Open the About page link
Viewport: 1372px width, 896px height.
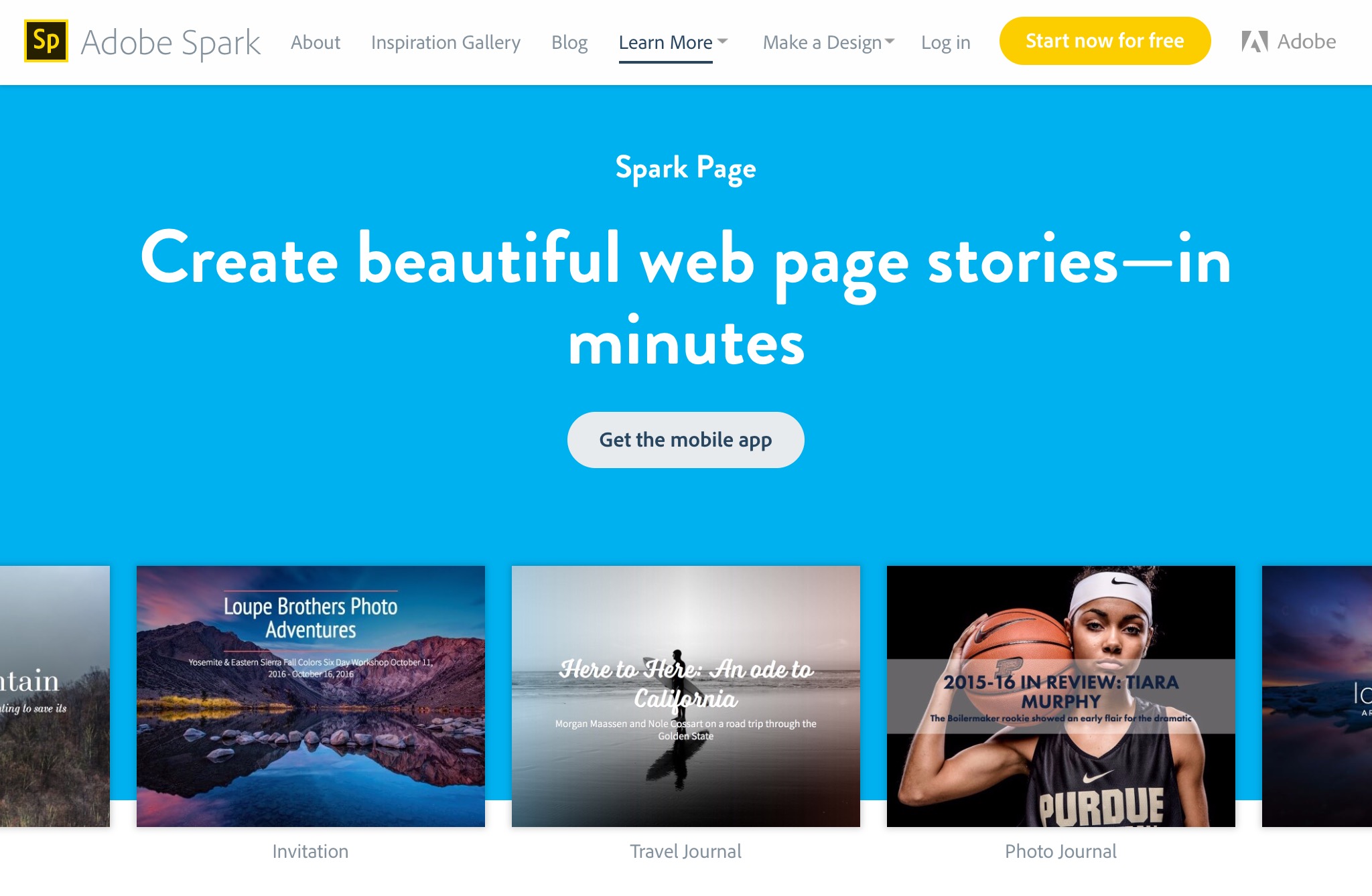pyautogui.click(x=316, y=42)
